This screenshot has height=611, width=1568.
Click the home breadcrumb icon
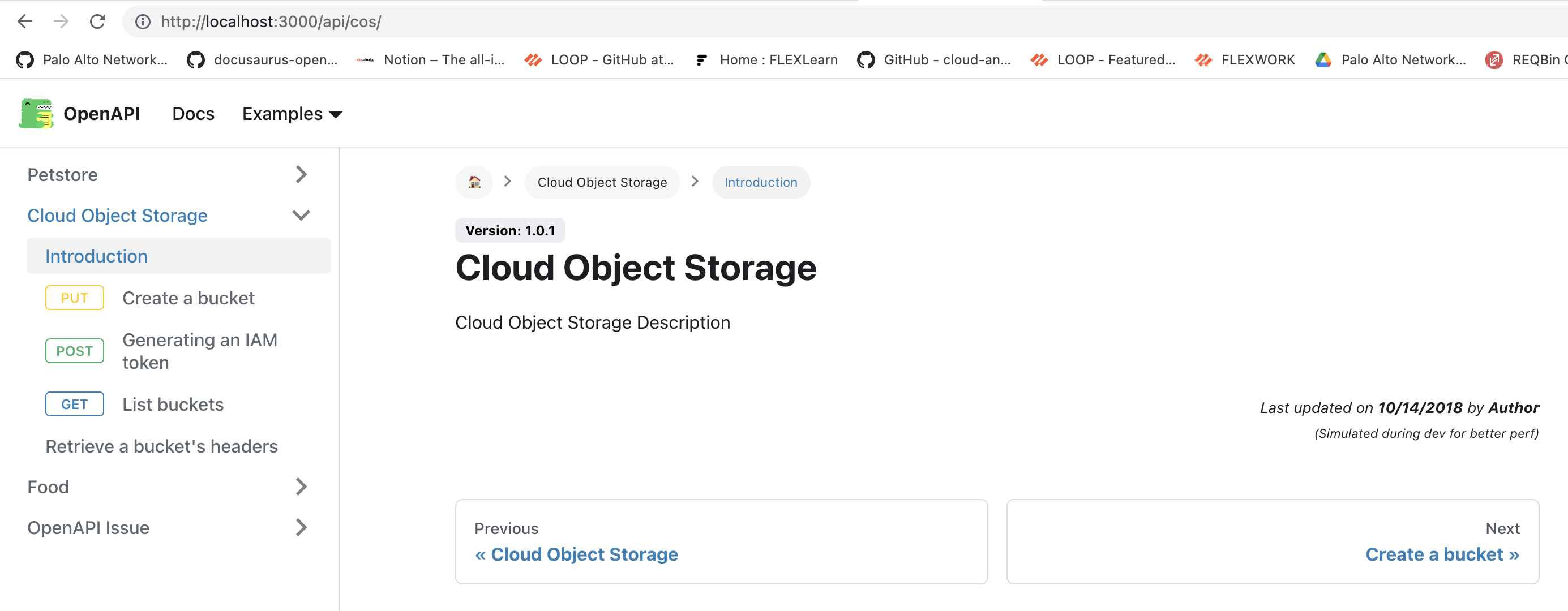click(474, 182)
